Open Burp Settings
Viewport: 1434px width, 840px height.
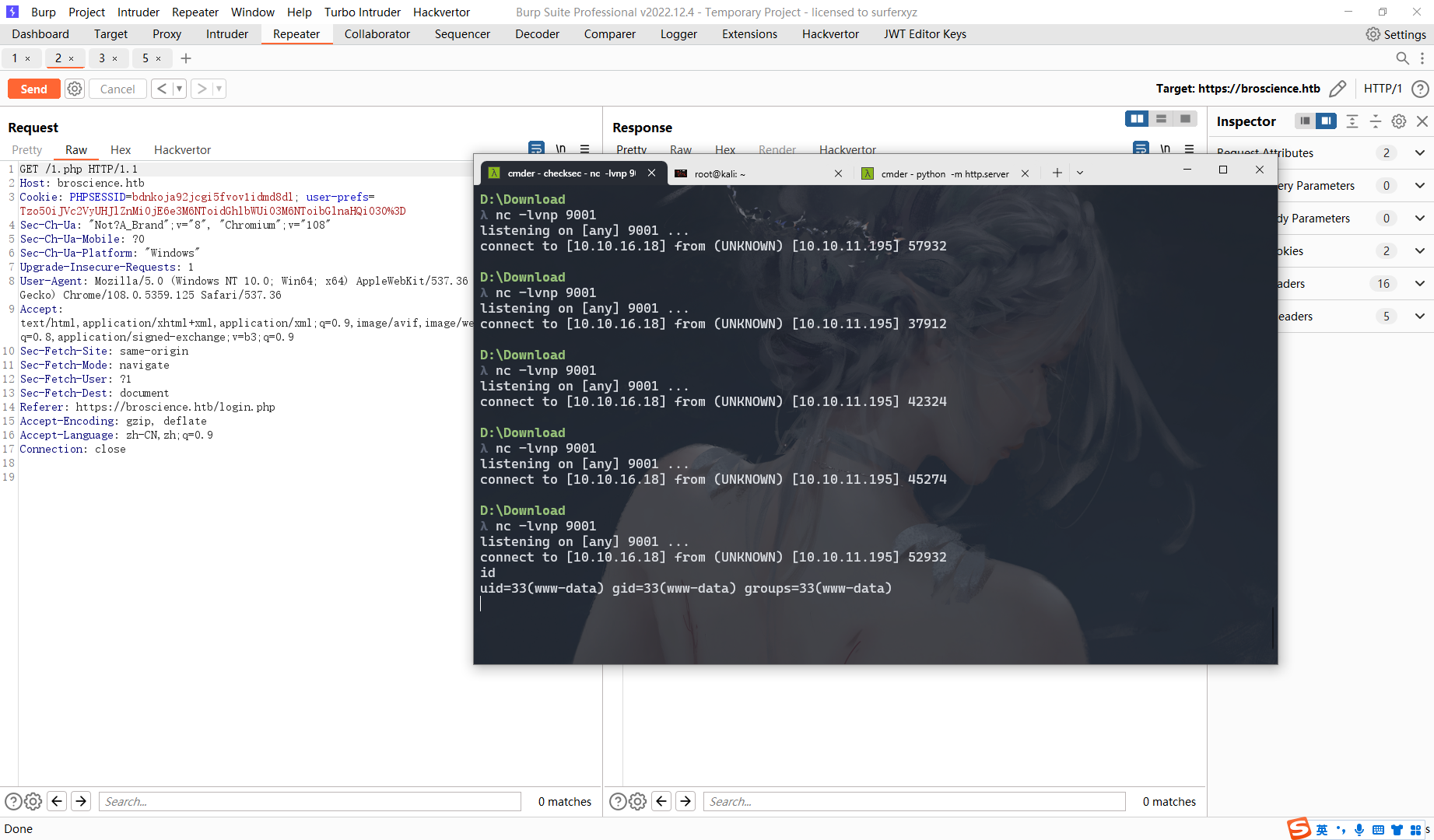pos(1397,34)
